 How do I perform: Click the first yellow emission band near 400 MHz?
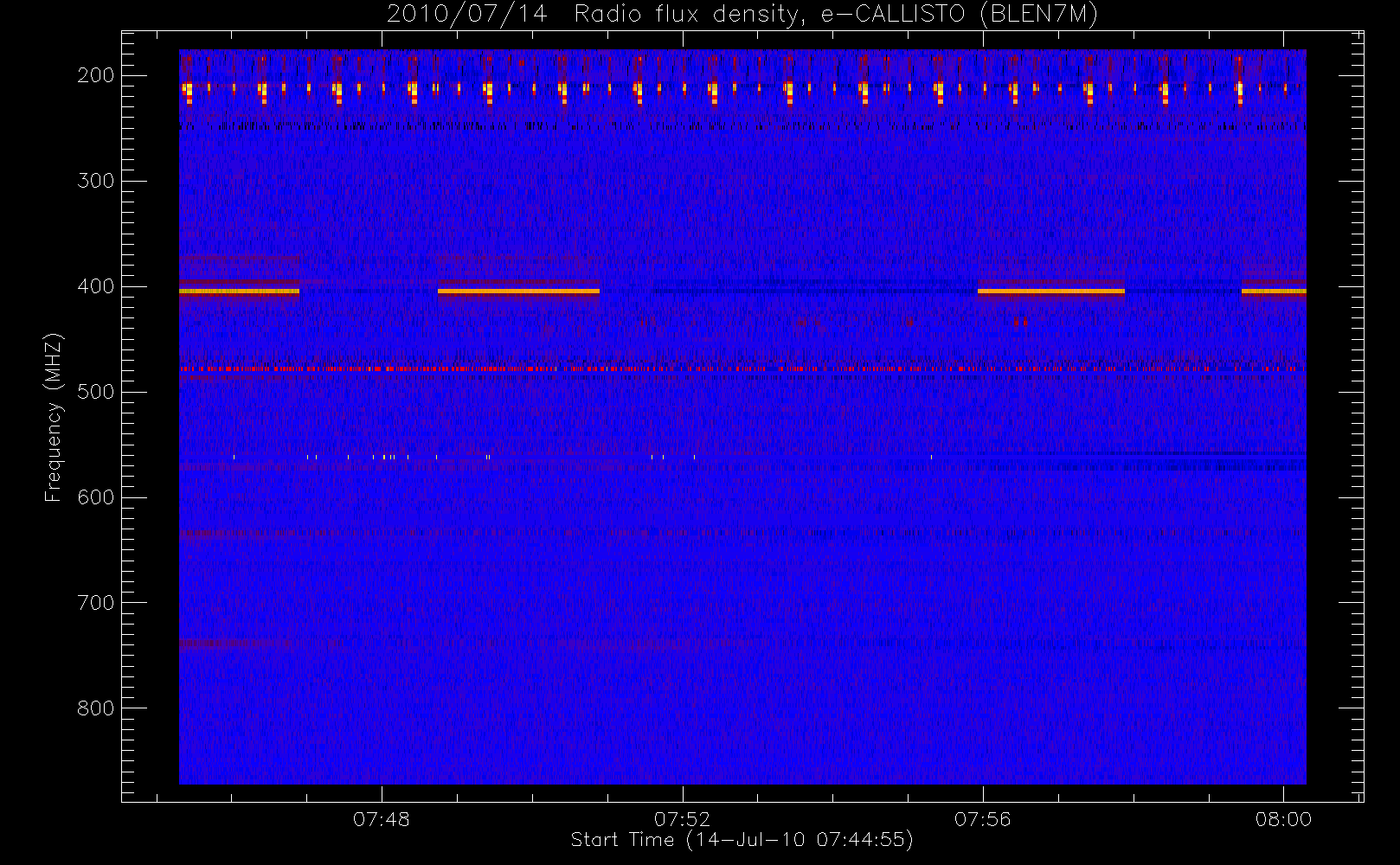coord(239,292)
